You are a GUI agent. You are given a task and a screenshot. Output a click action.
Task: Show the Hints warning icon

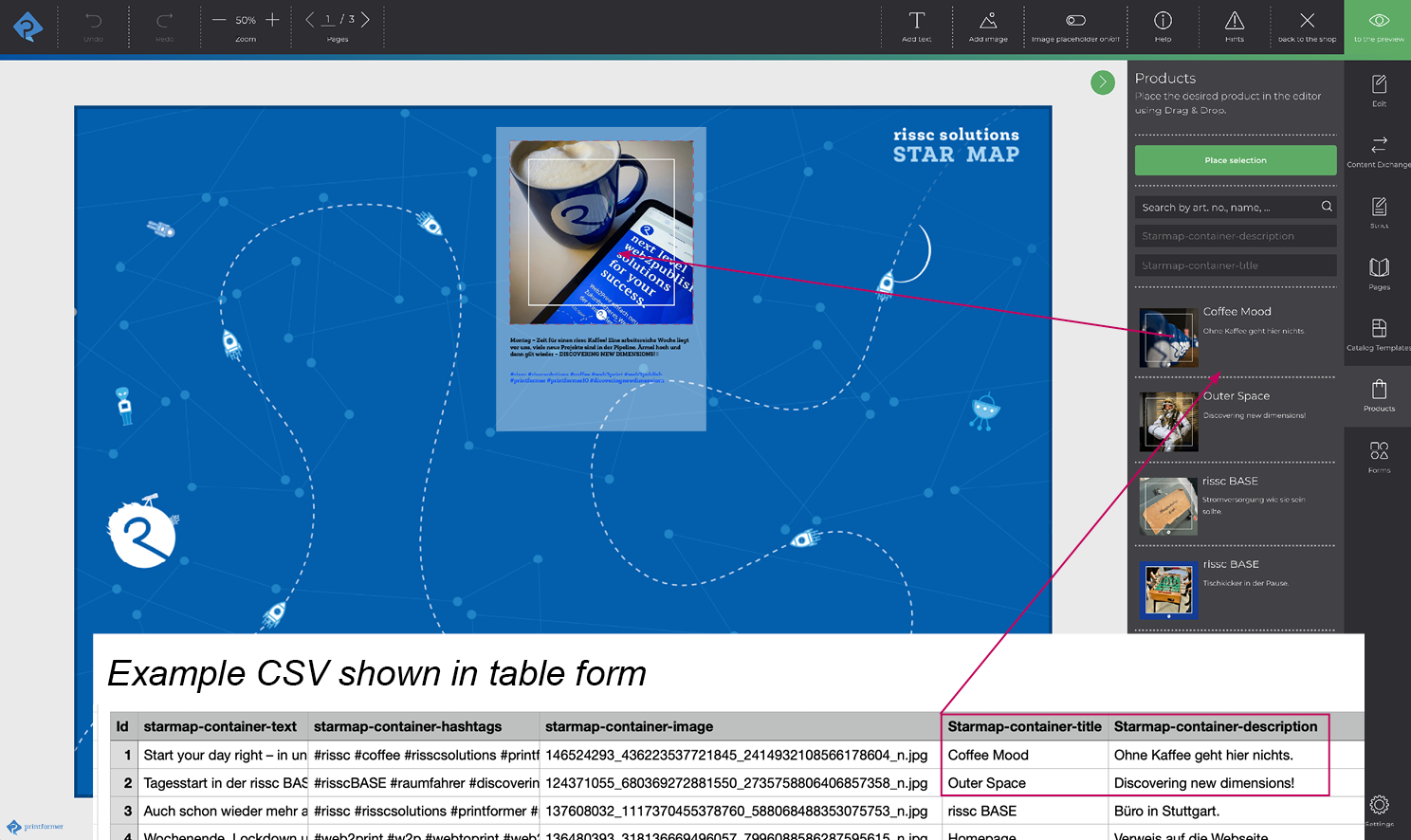click(1234, 27)
